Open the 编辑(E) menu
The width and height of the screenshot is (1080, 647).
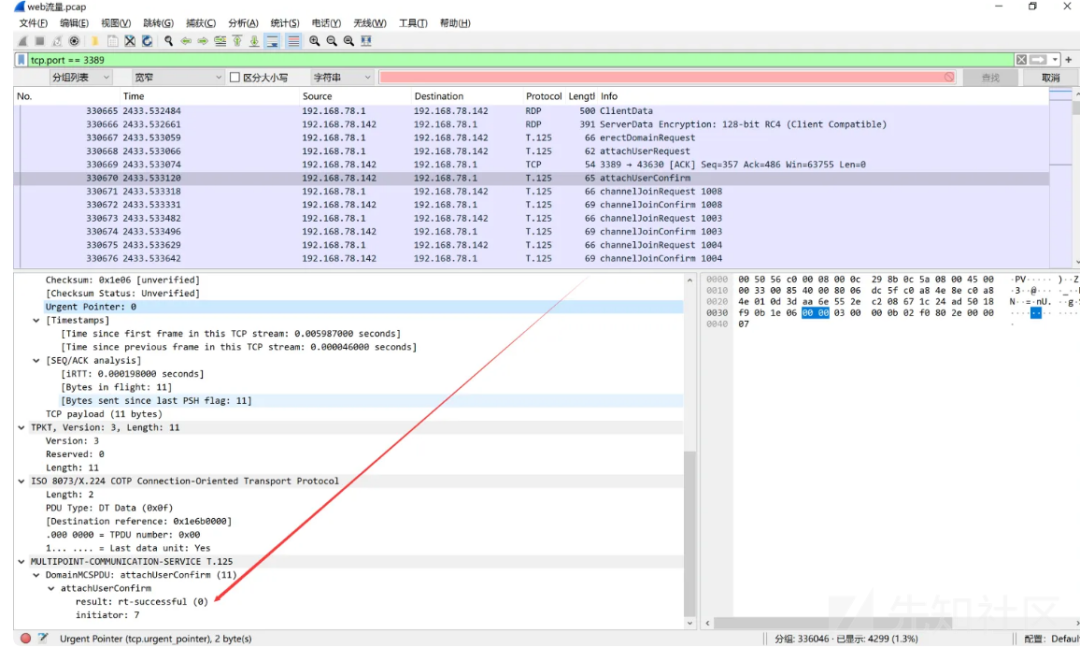tap(74, 23)
